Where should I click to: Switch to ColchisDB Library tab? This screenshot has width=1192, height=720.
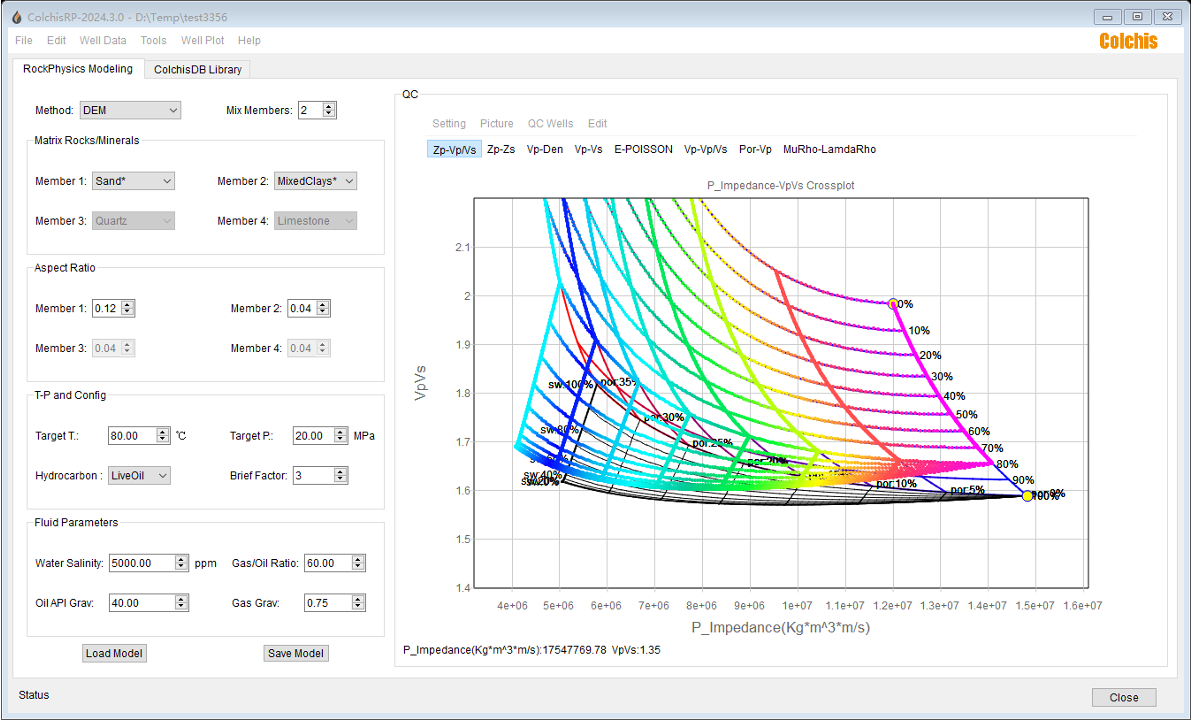(x=198, y=69)
